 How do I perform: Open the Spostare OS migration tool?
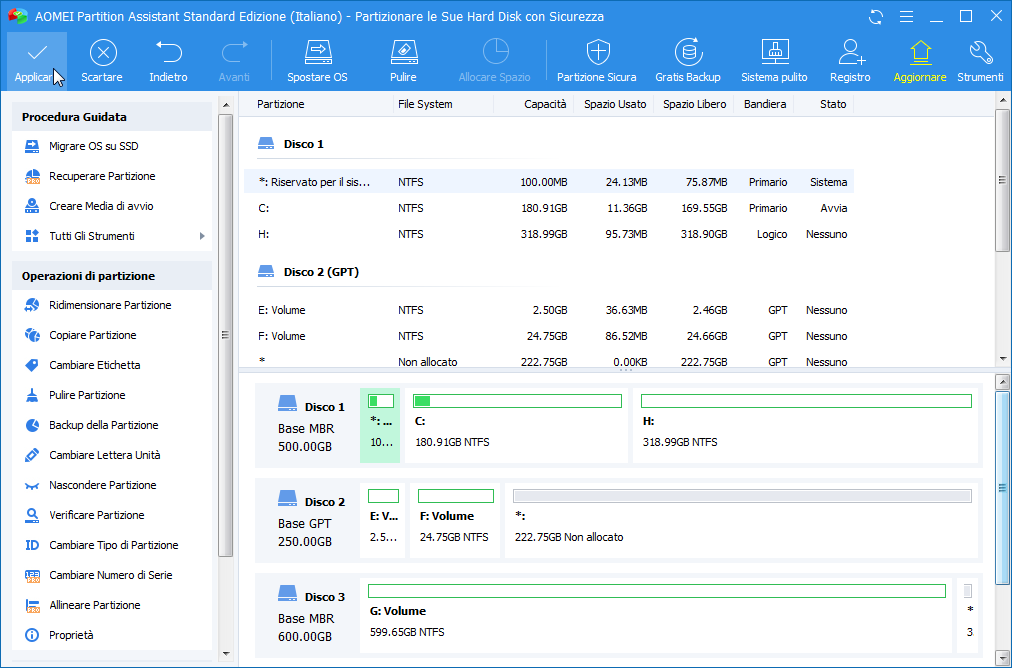click(317, 60)
